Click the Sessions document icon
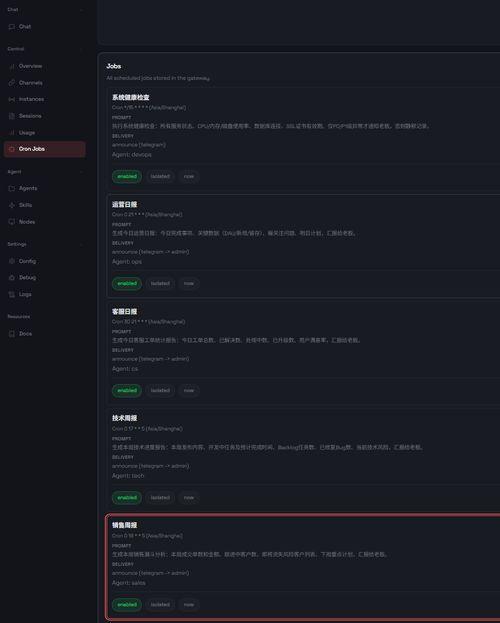Viewport: 500px width, 623px height. tap(12, 116)
